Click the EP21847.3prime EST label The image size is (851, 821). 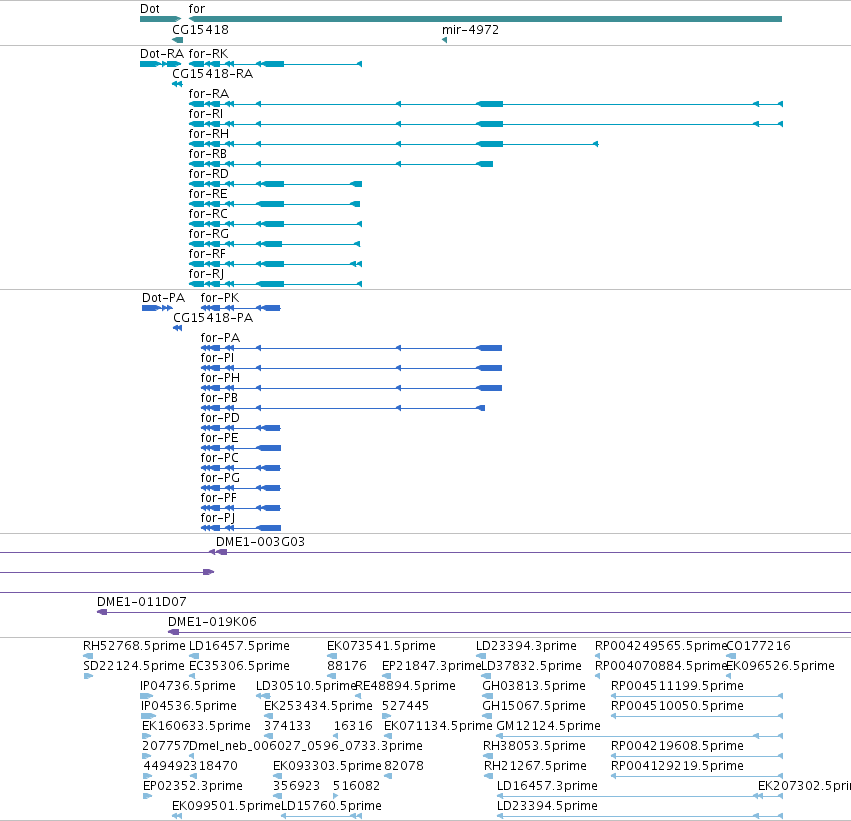point(431,666)
